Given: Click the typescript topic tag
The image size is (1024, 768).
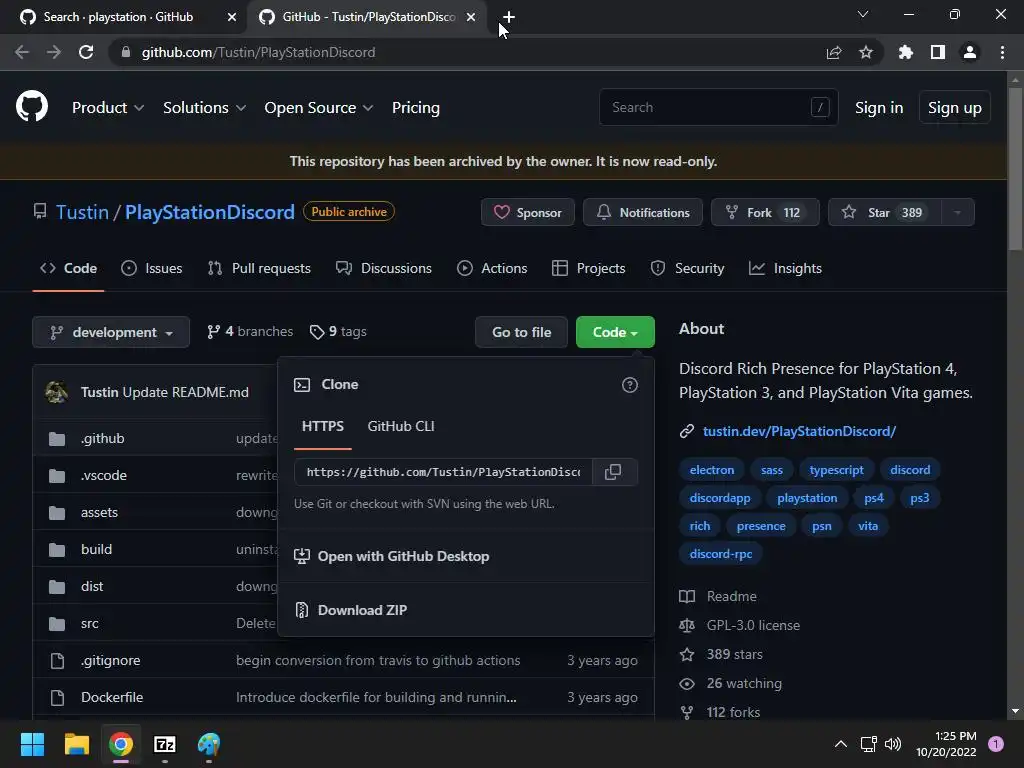Looking at the screenshot, I should pyautogui.click(x=837, y=470).
